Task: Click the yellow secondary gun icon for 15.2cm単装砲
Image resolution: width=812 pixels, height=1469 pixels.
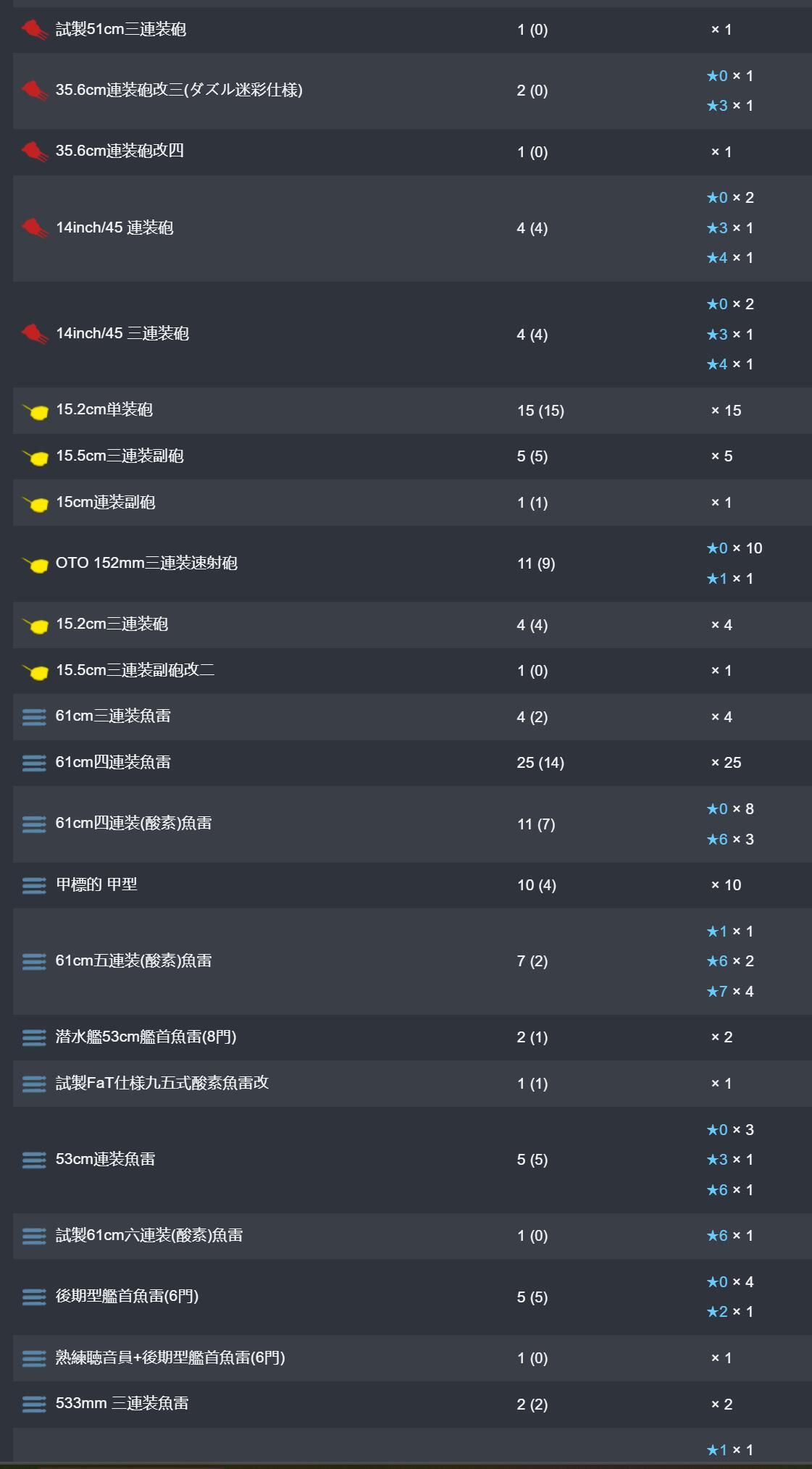Action: click(35, 411)
